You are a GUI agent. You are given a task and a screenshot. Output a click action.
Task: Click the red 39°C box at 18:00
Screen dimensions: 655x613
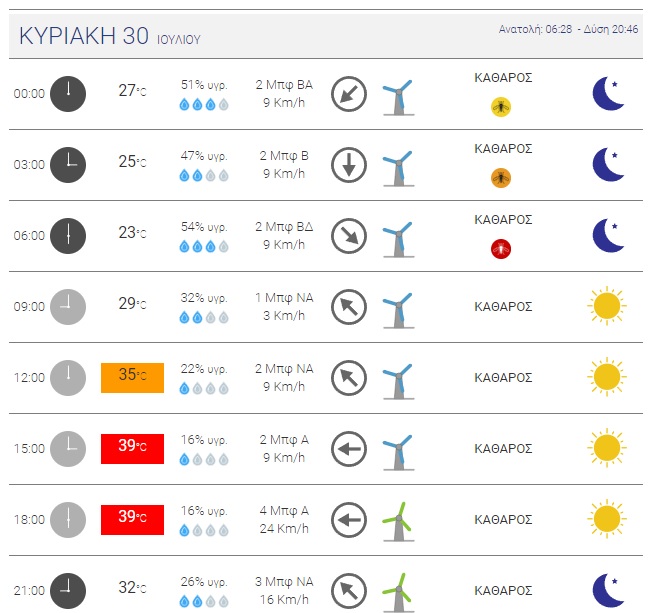(132, 520)
